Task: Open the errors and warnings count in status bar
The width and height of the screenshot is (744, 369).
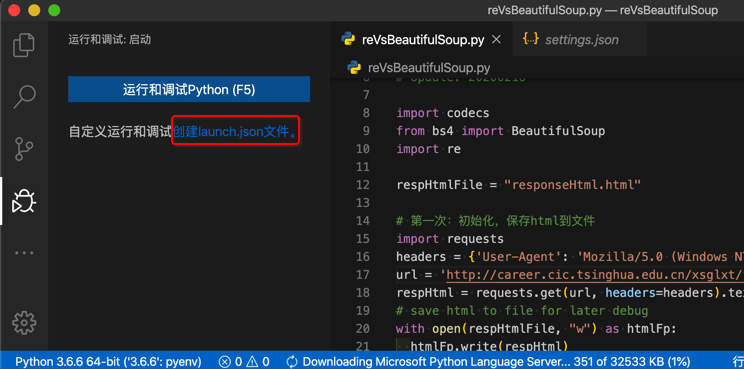Action: [244, 361]
